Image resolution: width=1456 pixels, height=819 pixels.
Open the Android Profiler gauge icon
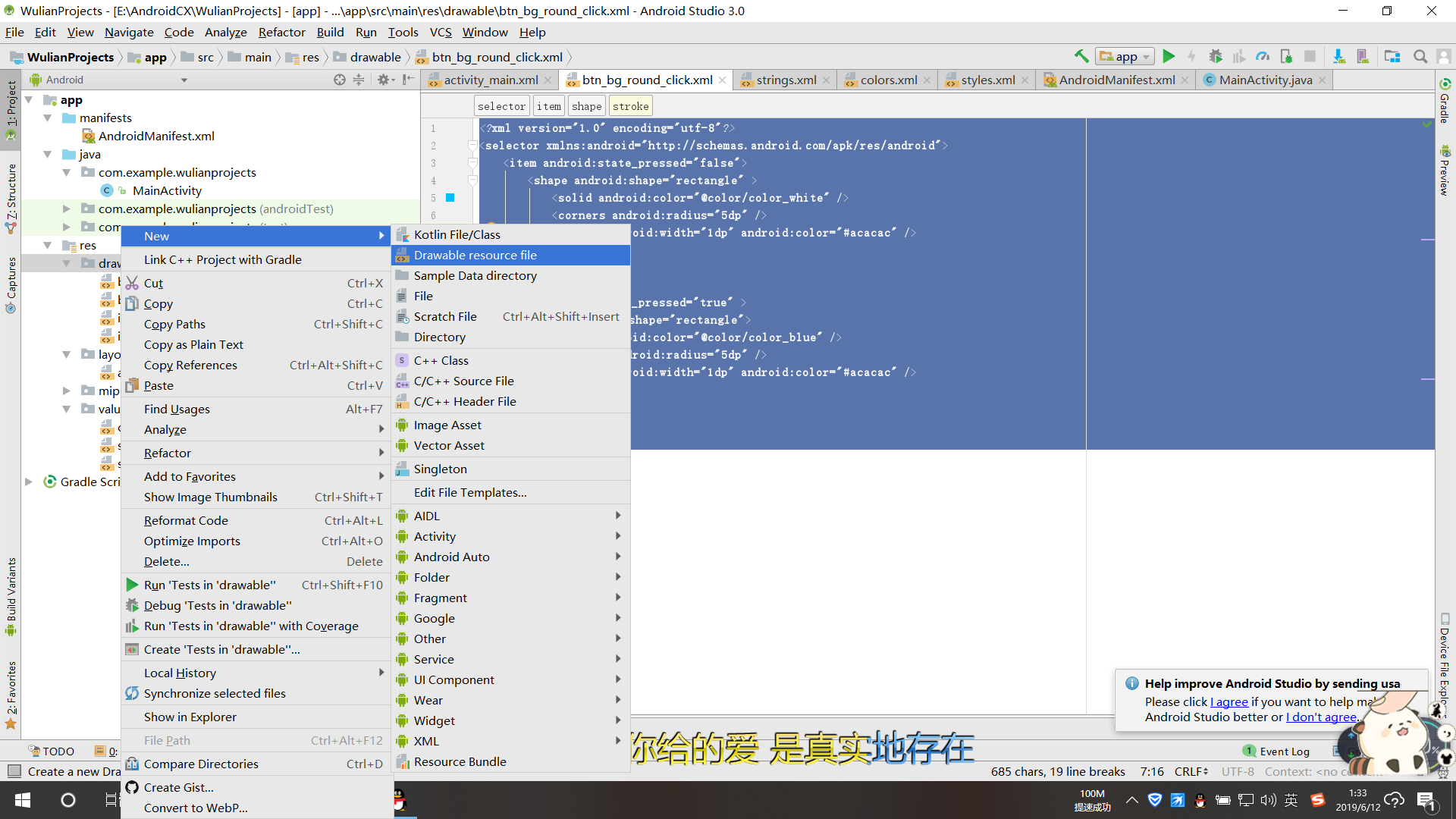pyautogui.click(x=1263, y=56)
